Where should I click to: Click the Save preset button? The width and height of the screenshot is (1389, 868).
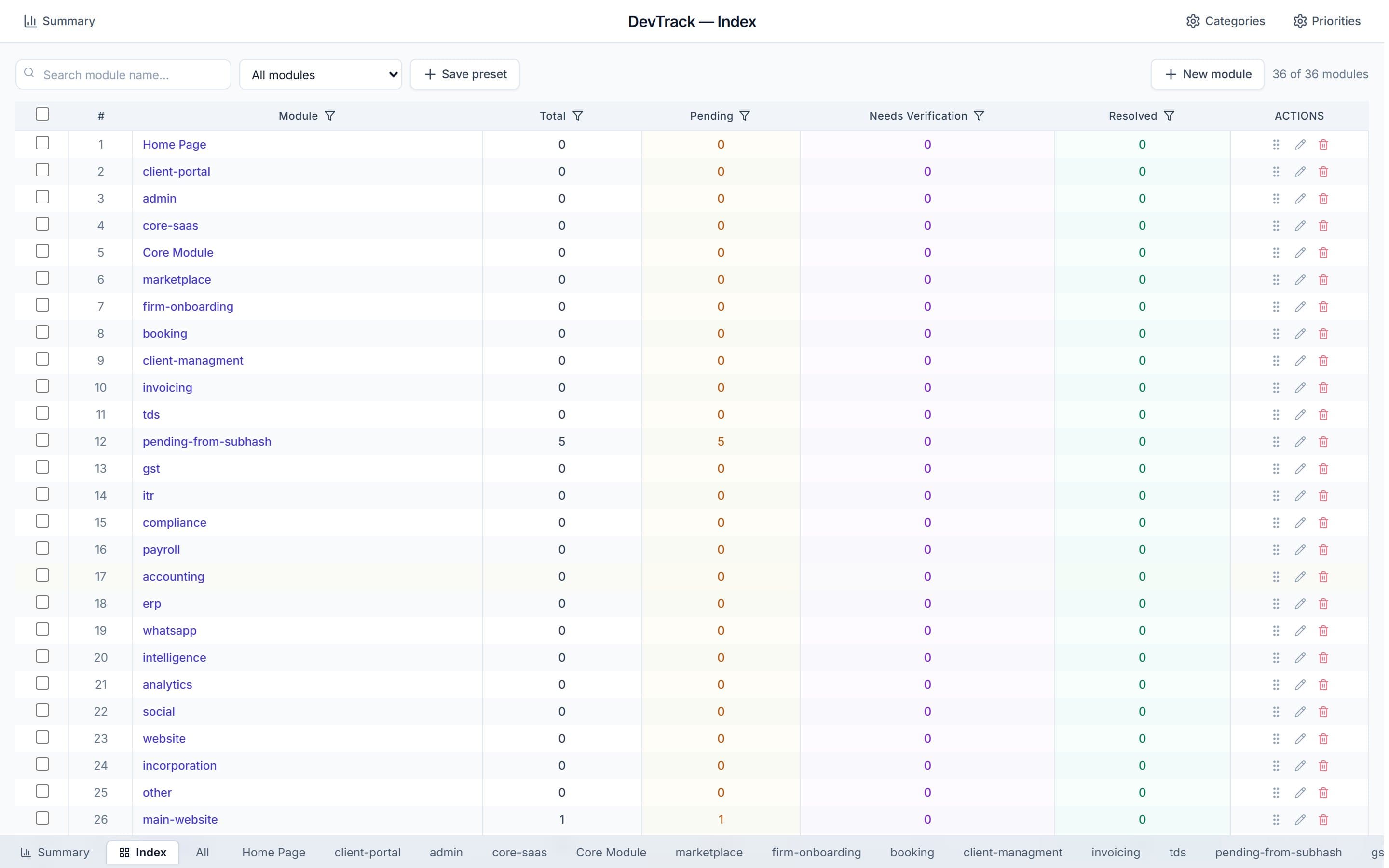coord(464,74)
